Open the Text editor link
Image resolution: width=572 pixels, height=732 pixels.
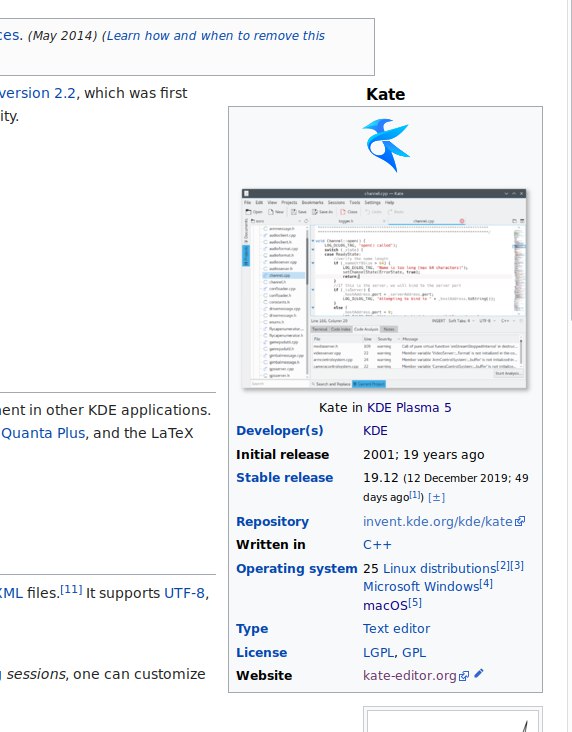click(396, 629)
